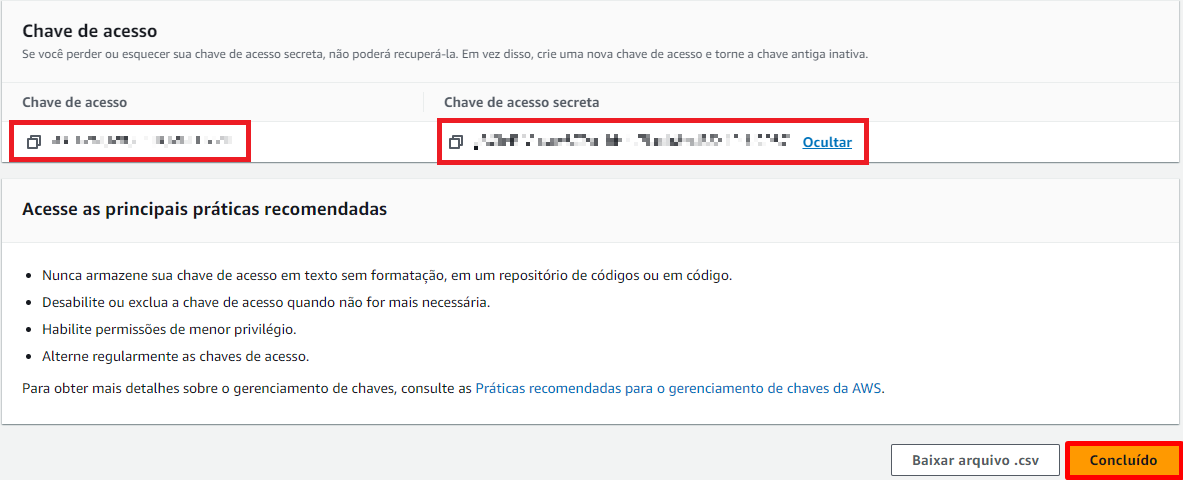Viewport: 1183px width, 480px height.
Task: Click the divider between the key column headers
Action: point(424,102)
